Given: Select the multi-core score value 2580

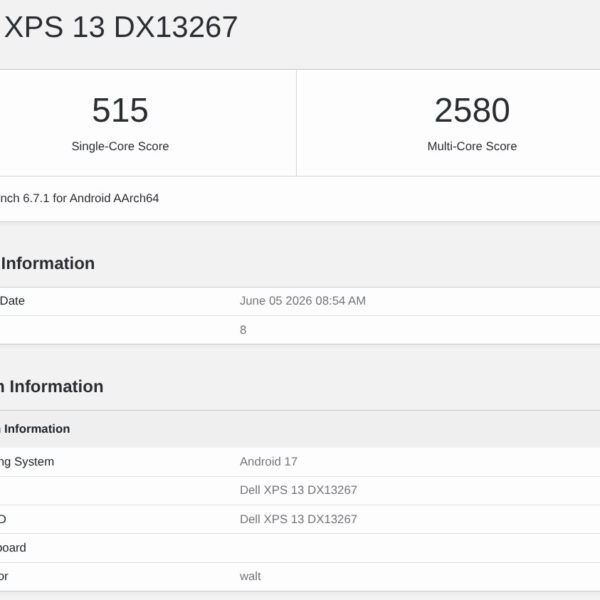Looking at the screenshot, I should click(472, 110).
